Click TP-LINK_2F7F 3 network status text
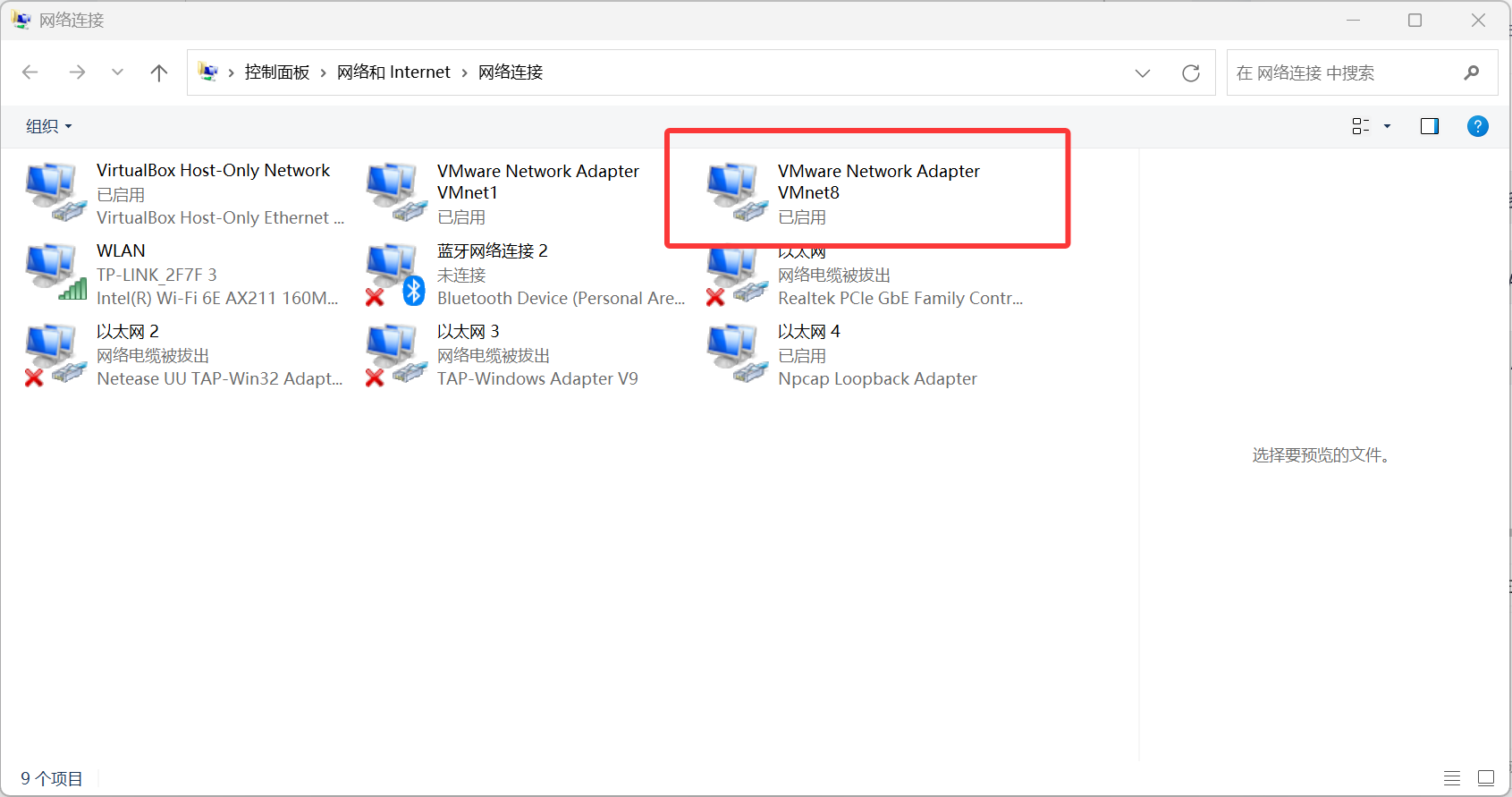Image resolution: width=1512 pixels, height=797 pixels. pos(156,275)
